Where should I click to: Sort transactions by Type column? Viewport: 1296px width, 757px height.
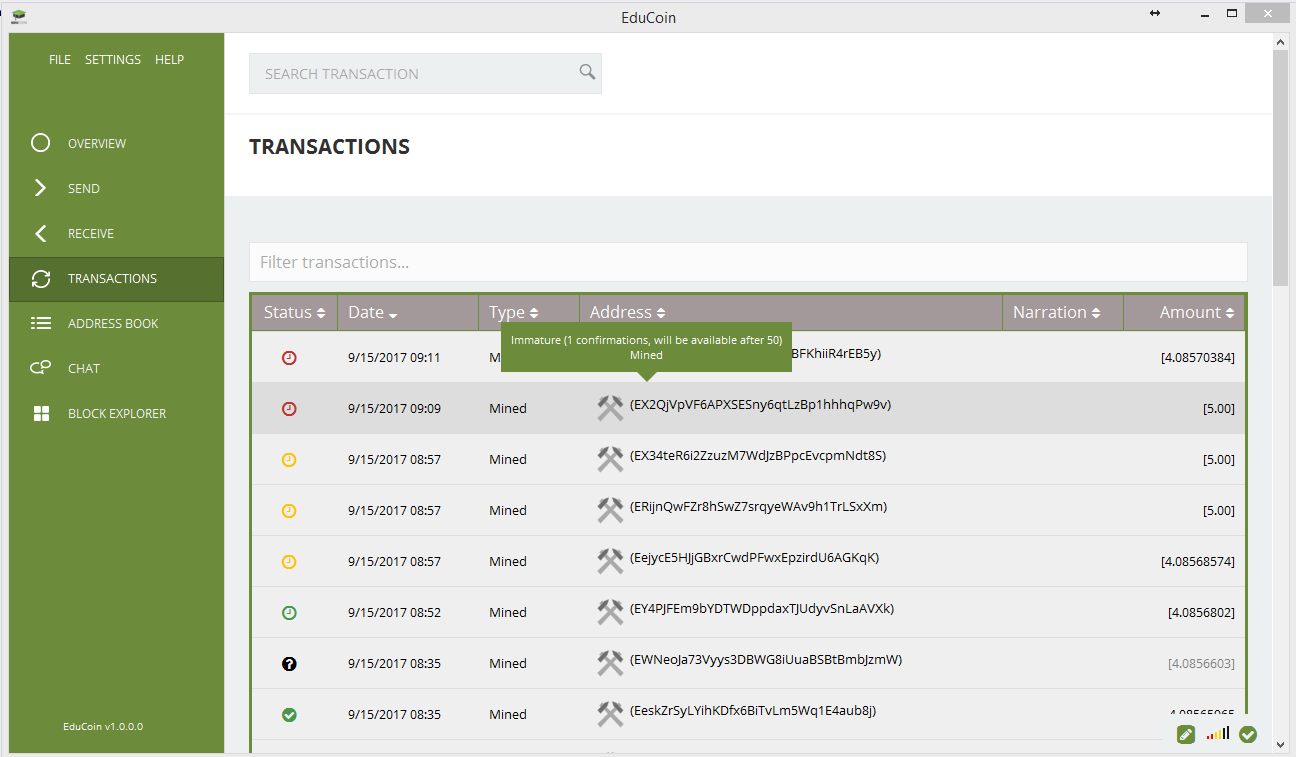[x=529, y=312]
